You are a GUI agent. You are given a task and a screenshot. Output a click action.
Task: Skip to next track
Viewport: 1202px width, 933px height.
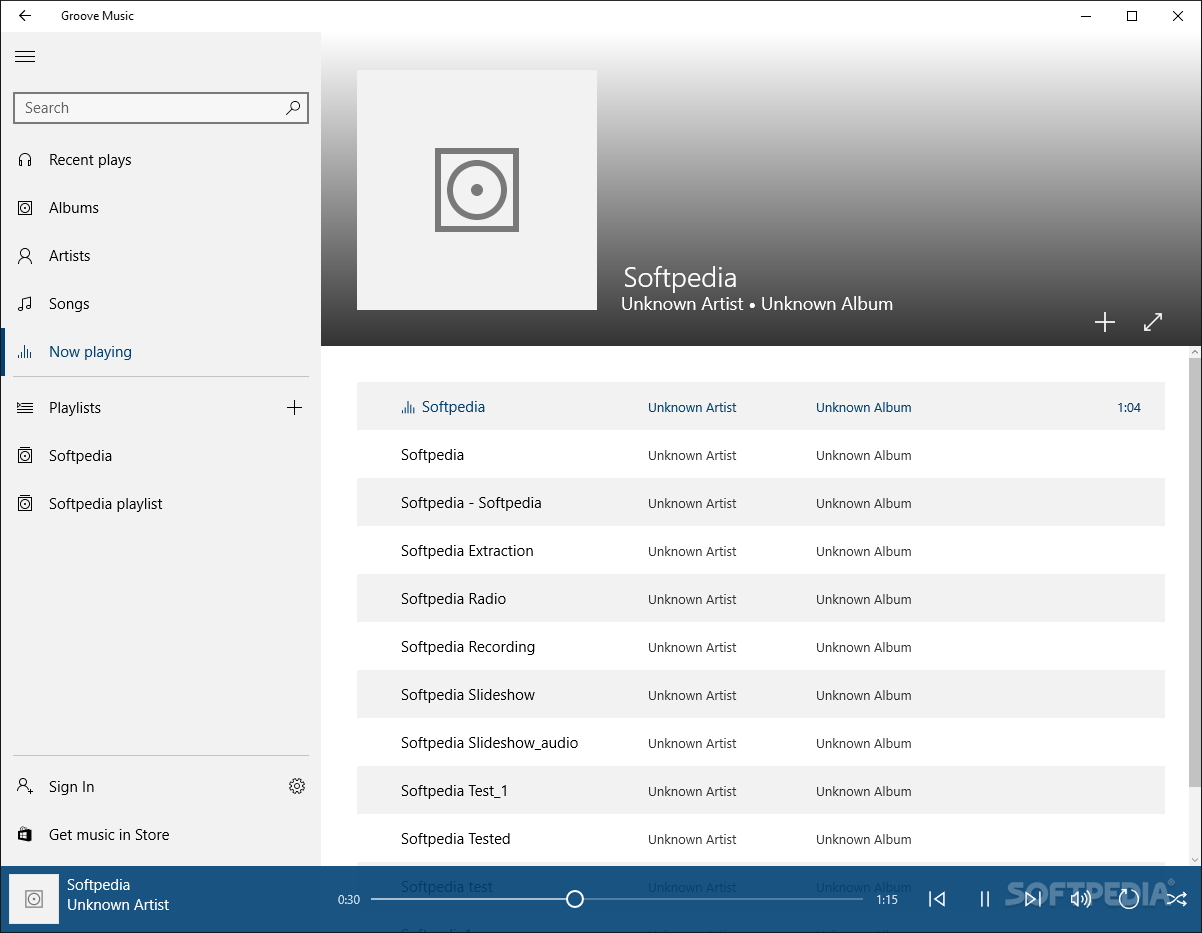pyautogui.click(x=1033, y=899)
